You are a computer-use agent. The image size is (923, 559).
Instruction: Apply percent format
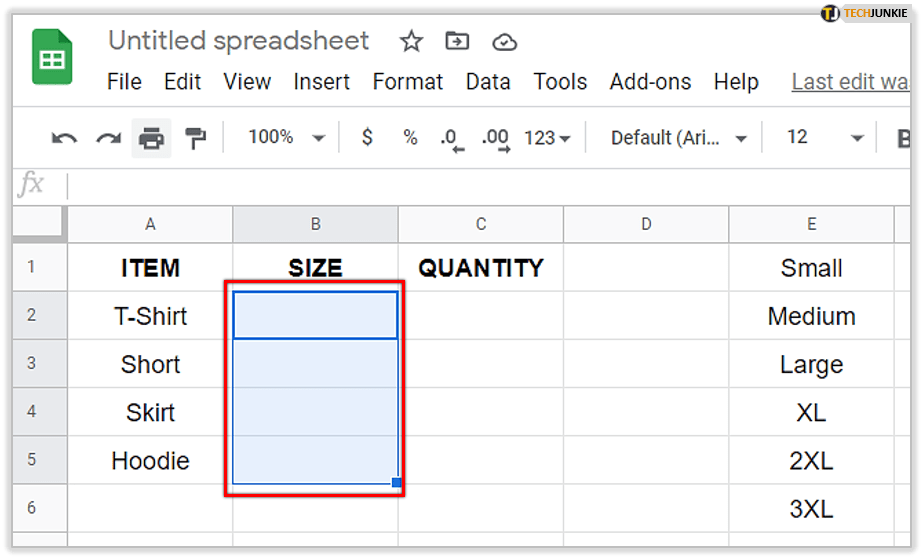(410, 138)
